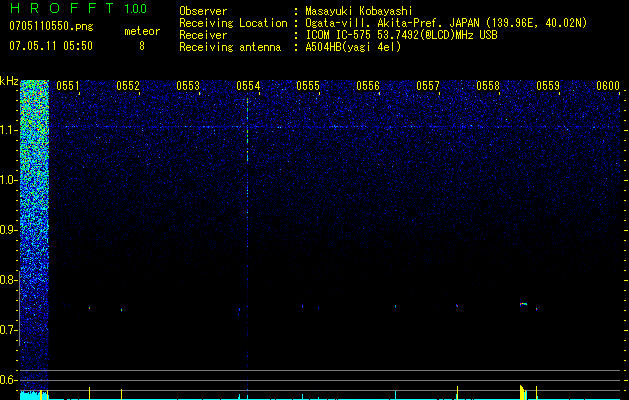The image size is (629, 400).
Task: Click the 0559 time marker
Action: click(x=548, y=85)
